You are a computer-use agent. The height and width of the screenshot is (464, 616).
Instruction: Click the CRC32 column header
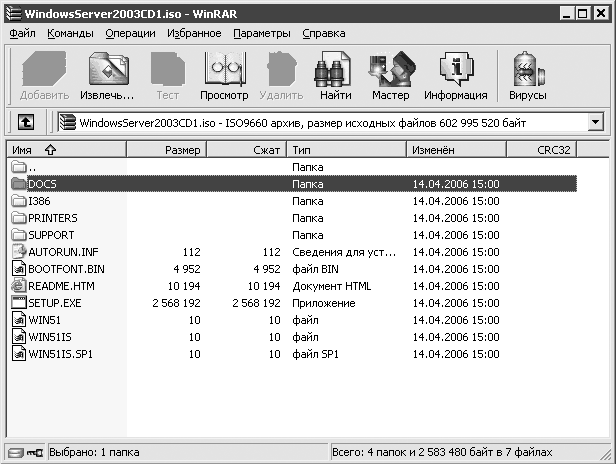[x=553, y=149]
